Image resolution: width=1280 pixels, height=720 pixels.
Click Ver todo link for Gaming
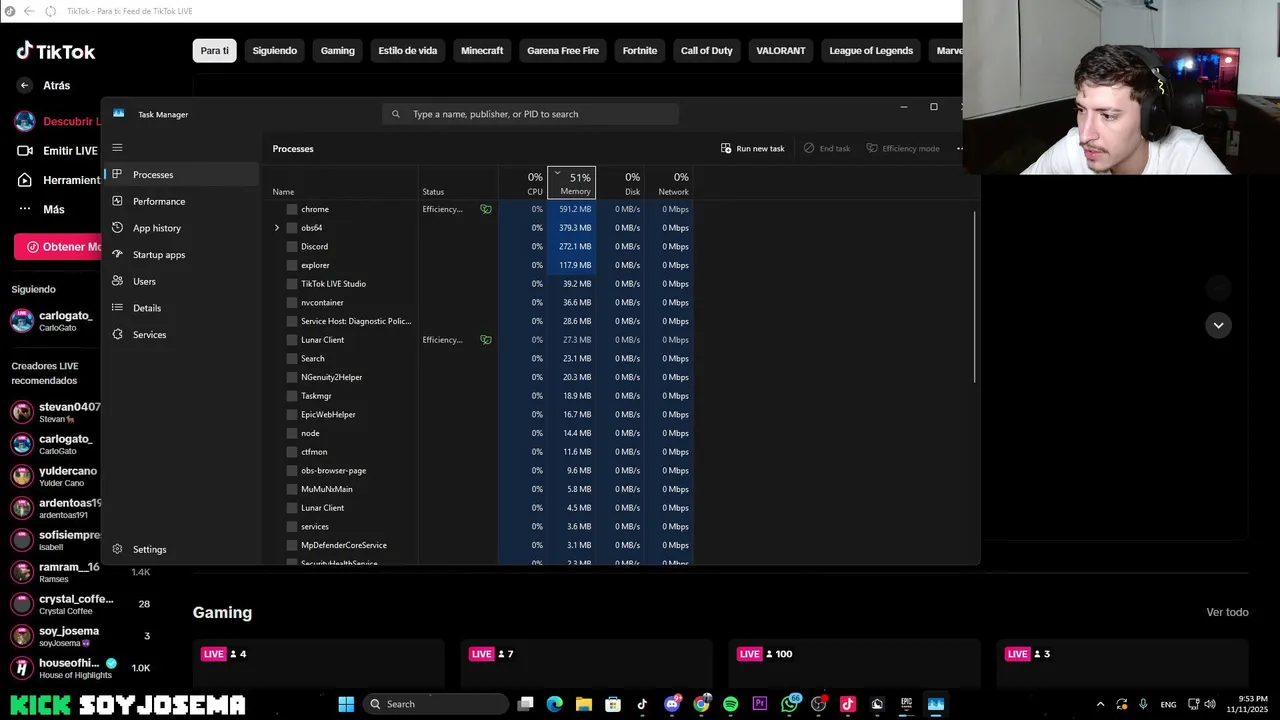point(1227,612)
